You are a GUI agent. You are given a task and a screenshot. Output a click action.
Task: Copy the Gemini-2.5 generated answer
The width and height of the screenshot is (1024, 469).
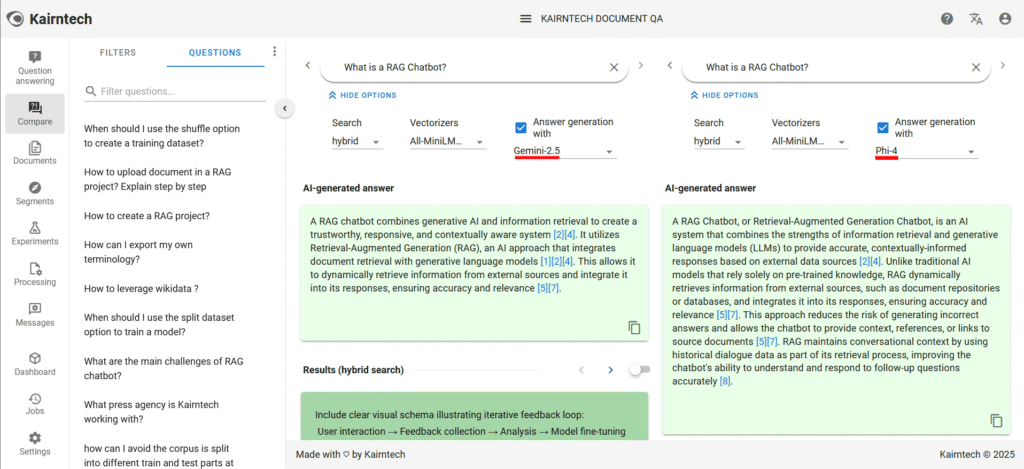pos(634,327)
